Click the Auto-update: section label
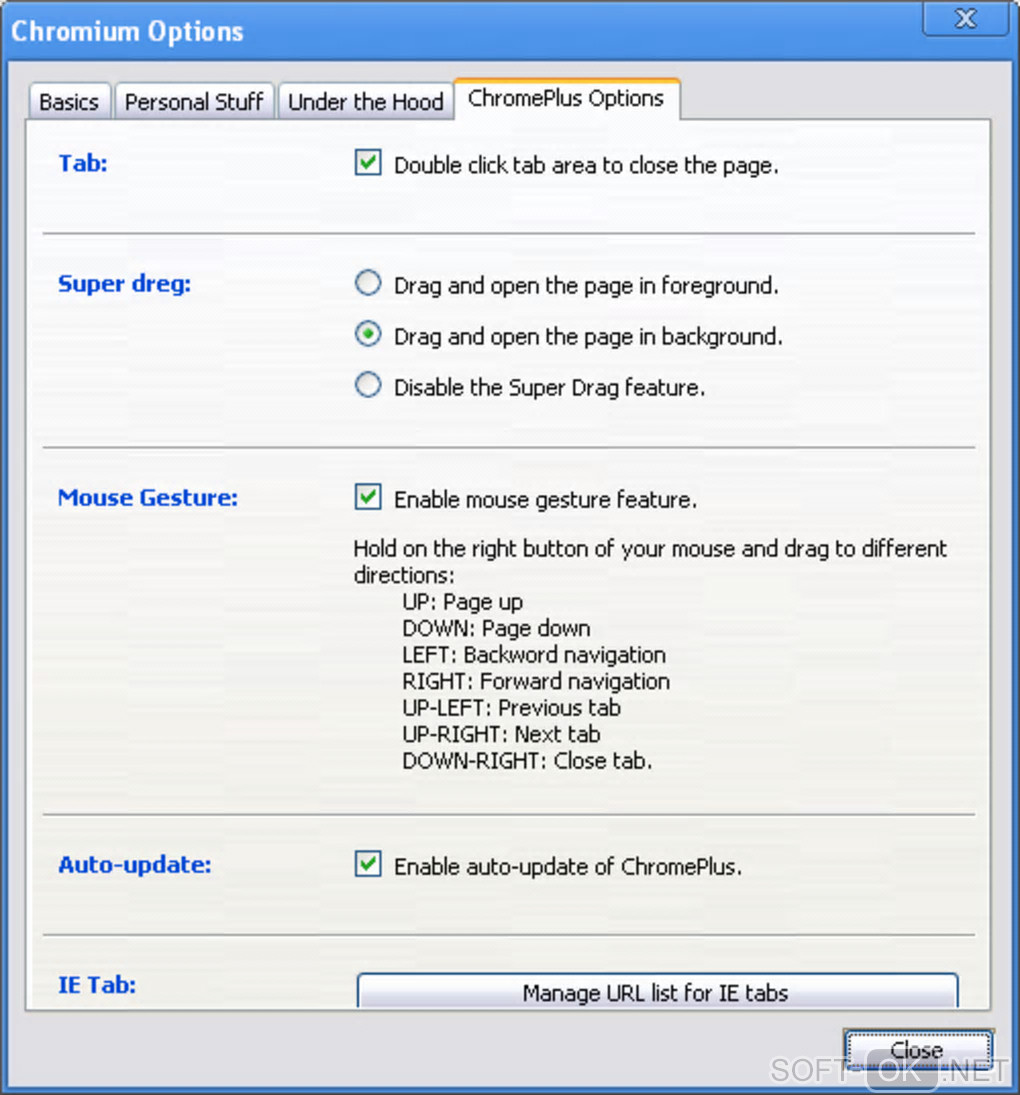 pos(135,865)
